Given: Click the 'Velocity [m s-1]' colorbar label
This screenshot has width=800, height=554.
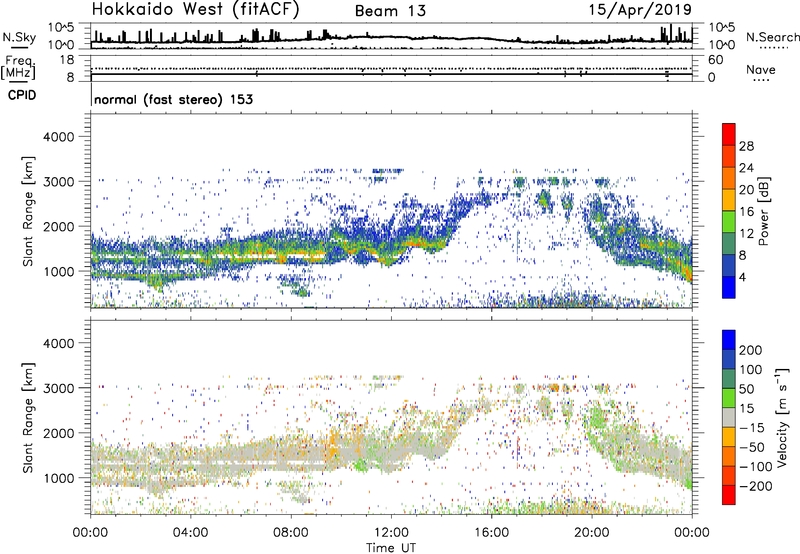Looking at the screenshot, I should pyautogui.click(x=781, y=417).
